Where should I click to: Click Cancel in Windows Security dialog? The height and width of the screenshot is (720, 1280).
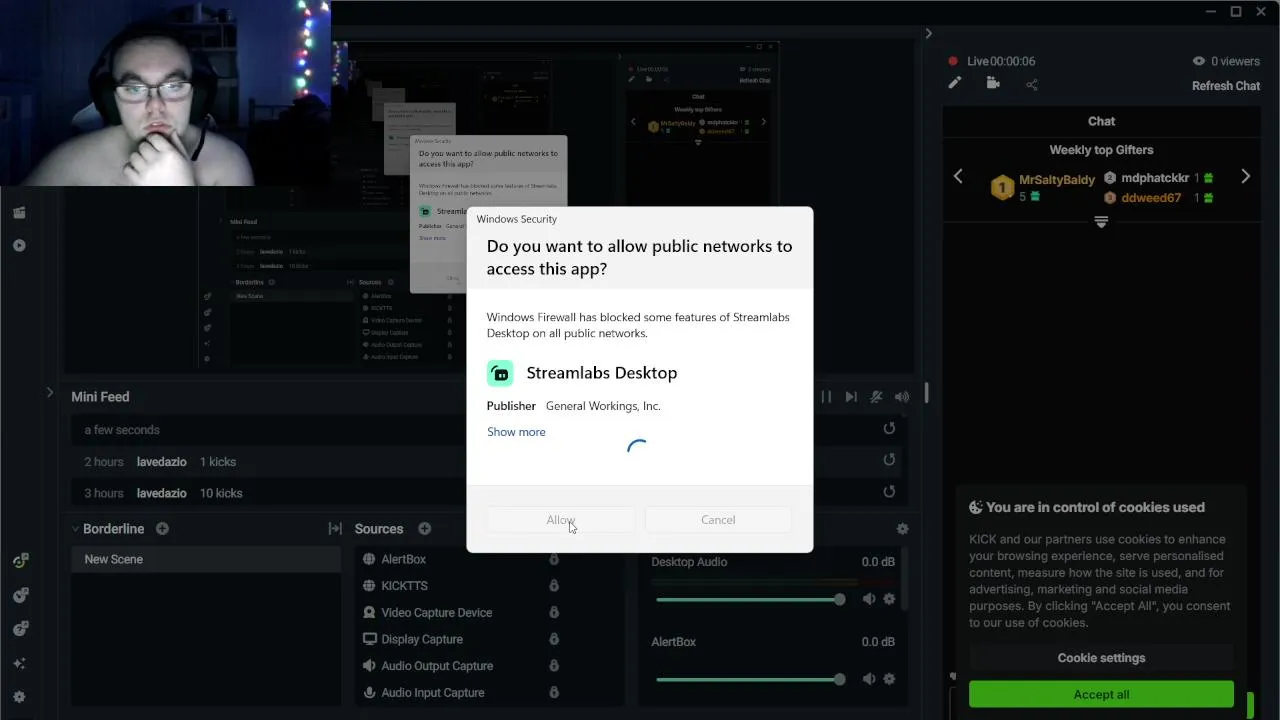click(718, 520)
